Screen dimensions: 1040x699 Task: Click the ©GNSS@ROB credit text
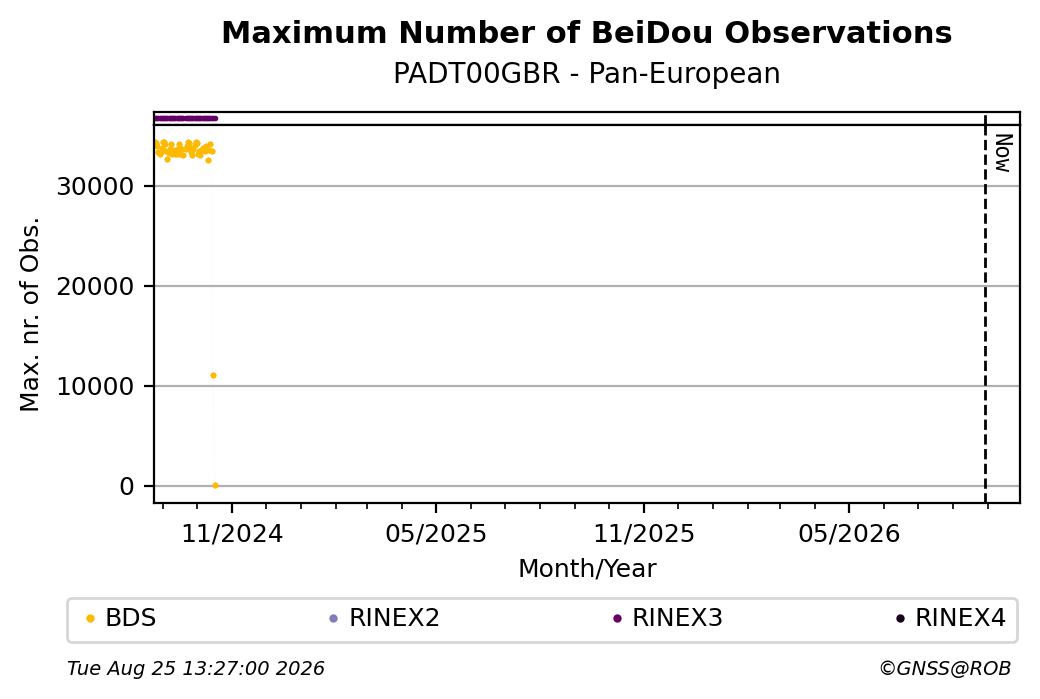(945, 668)
